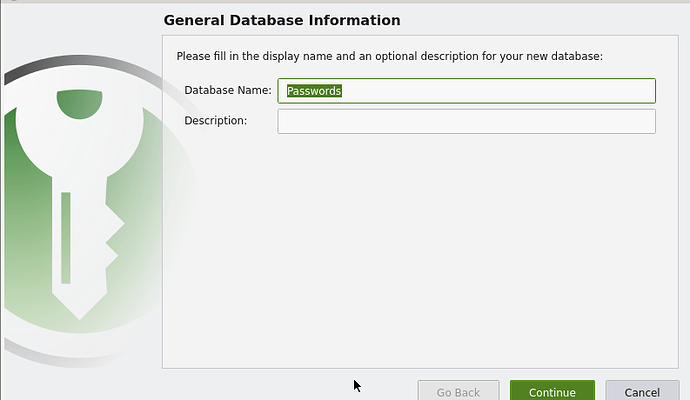The width and height of the screenshot is (690, 400).
Task: Click the green keyhole slot atop the key
Action: click(80, 102)
